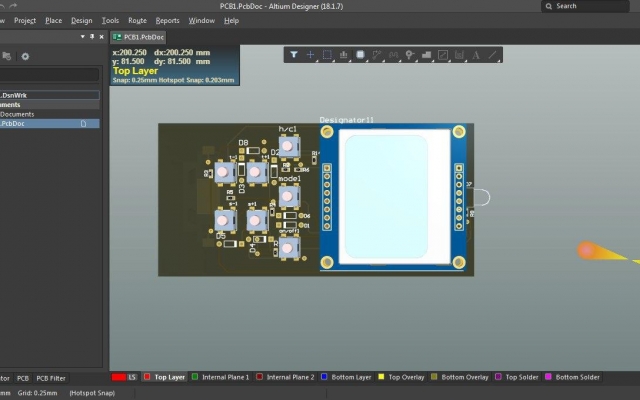
Task: Open the Project menu
Action: [x=25, y=20]
